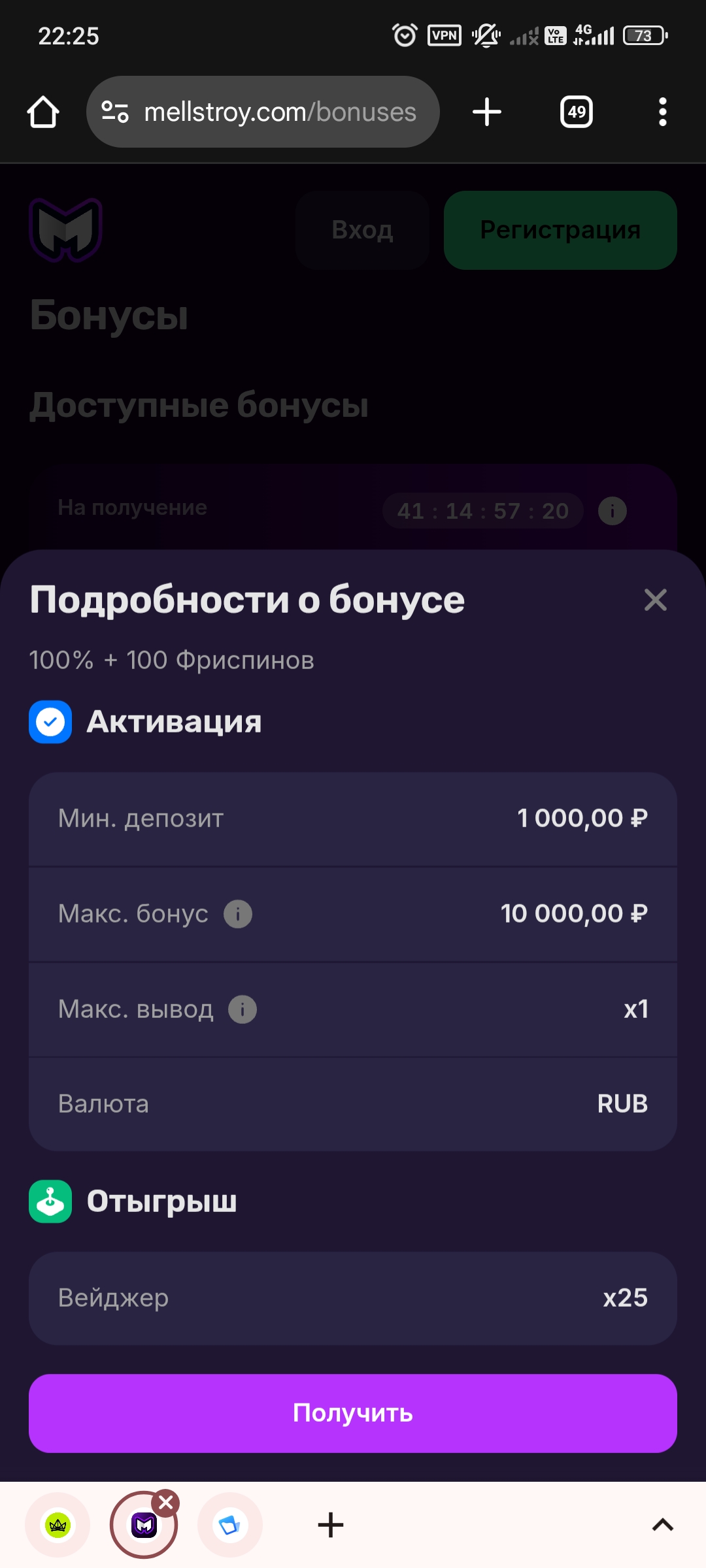Screen dimensions: 706x1568
Task: Open the tab switcher showing 49 tabs
Action: pyautogui.click(x=577, y=112)
